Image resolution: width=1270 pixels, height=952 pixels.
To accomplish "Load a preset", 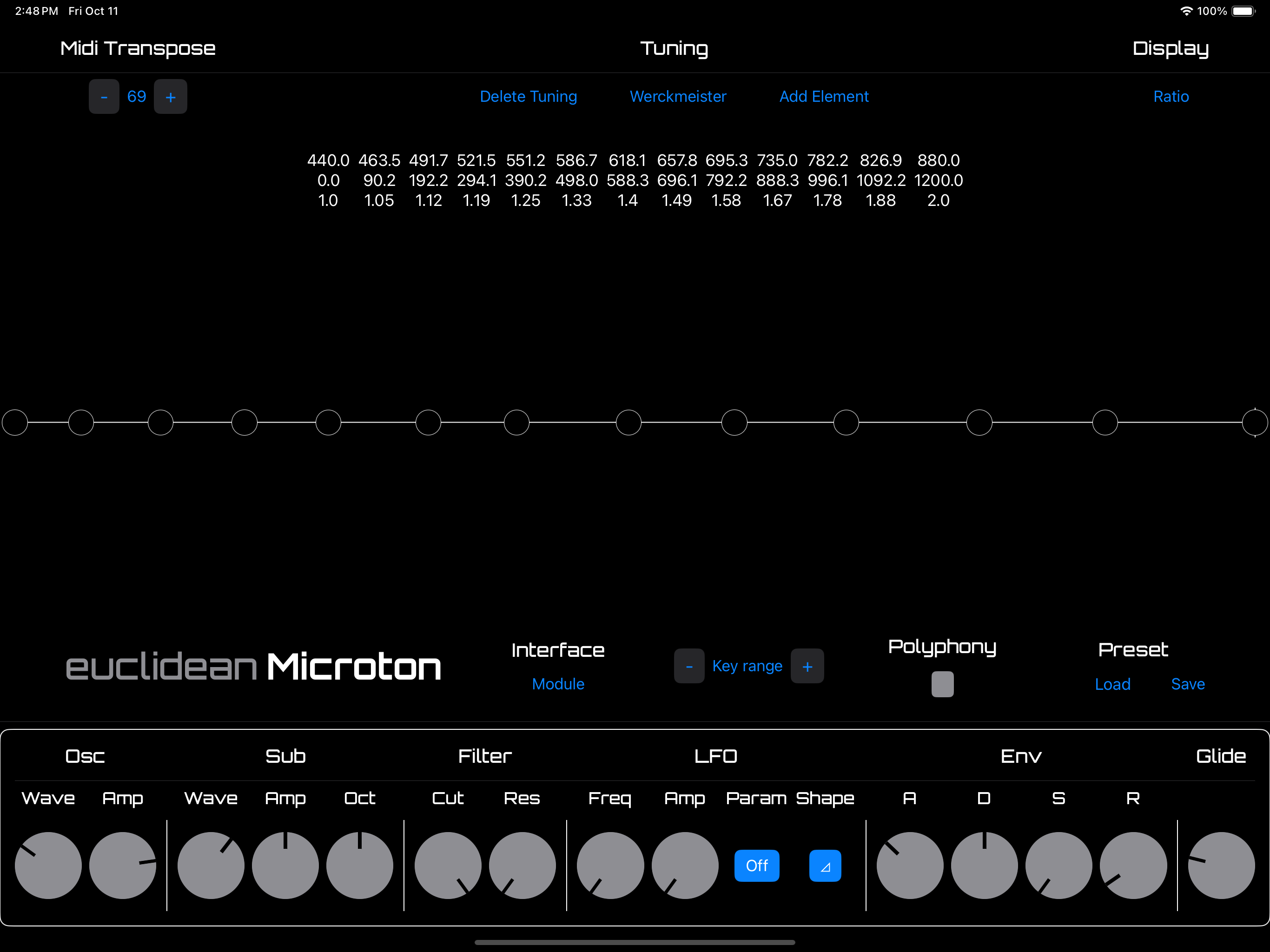I will [1113, 684].
